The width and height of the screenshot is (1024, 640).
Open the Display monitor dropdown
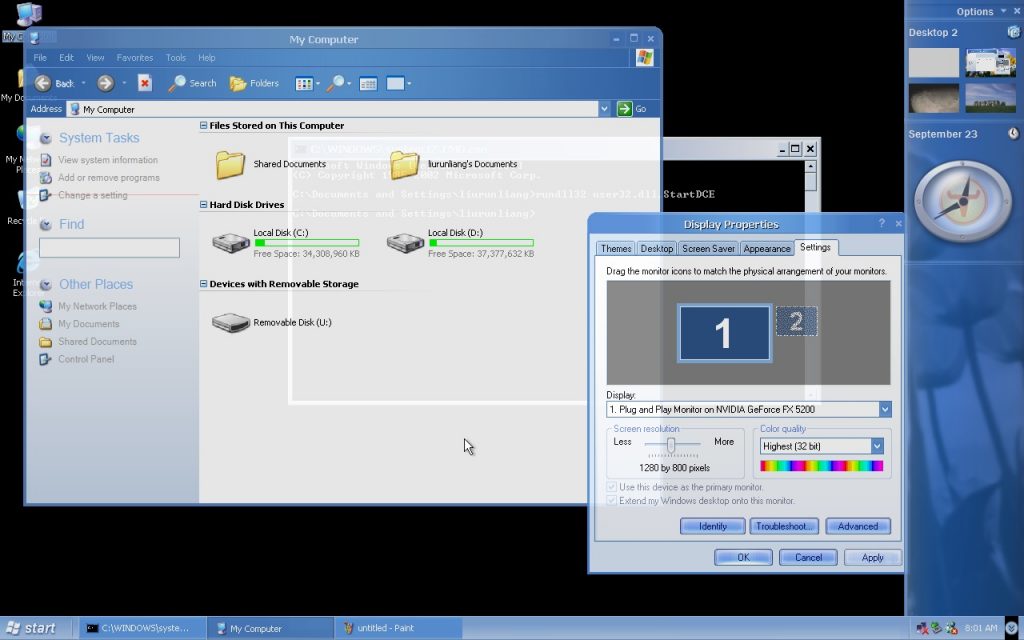(884, 409)
